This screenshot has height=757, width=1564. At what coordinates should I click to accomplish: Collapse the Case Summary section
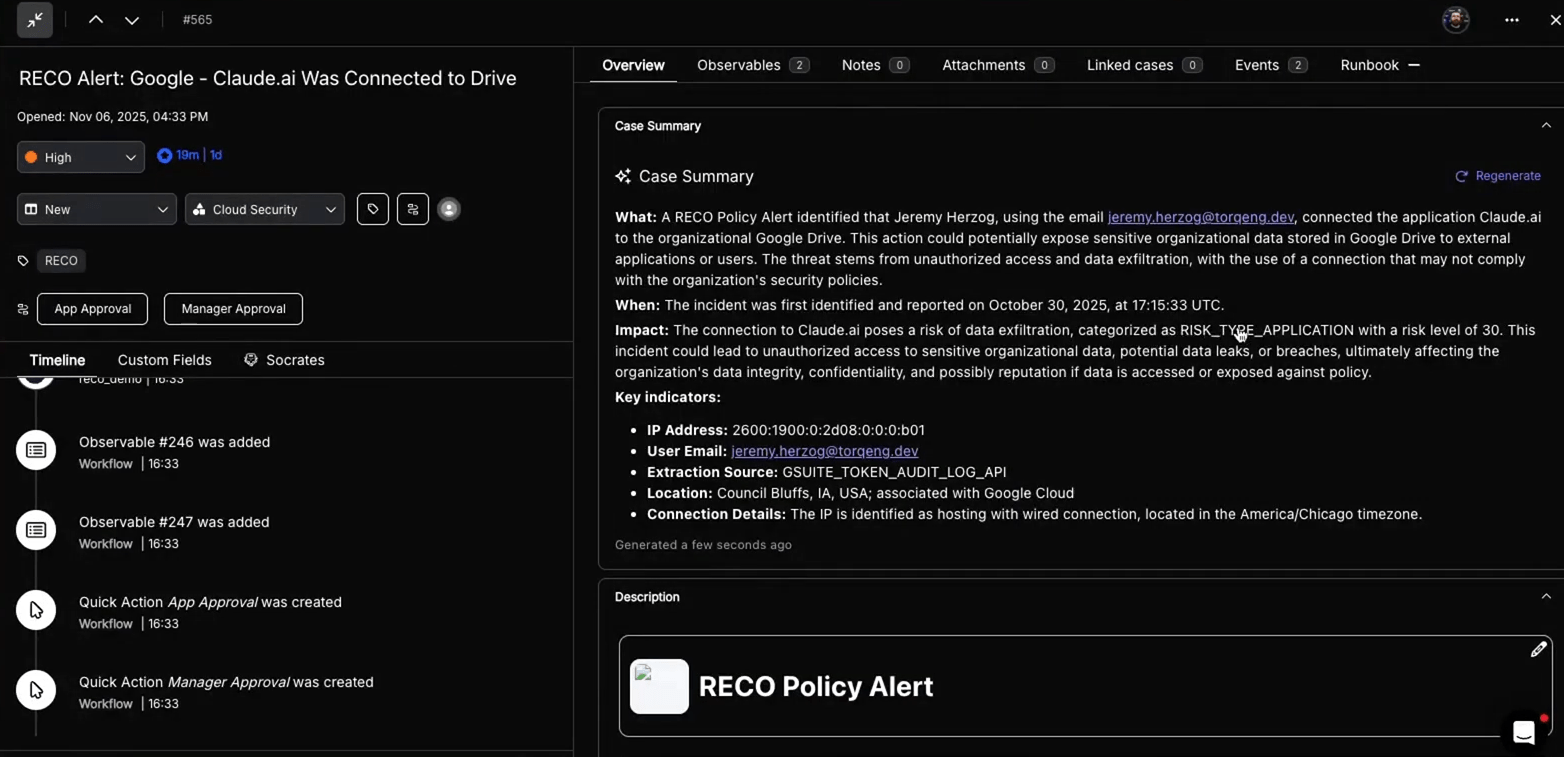[x=1546, y=126]
